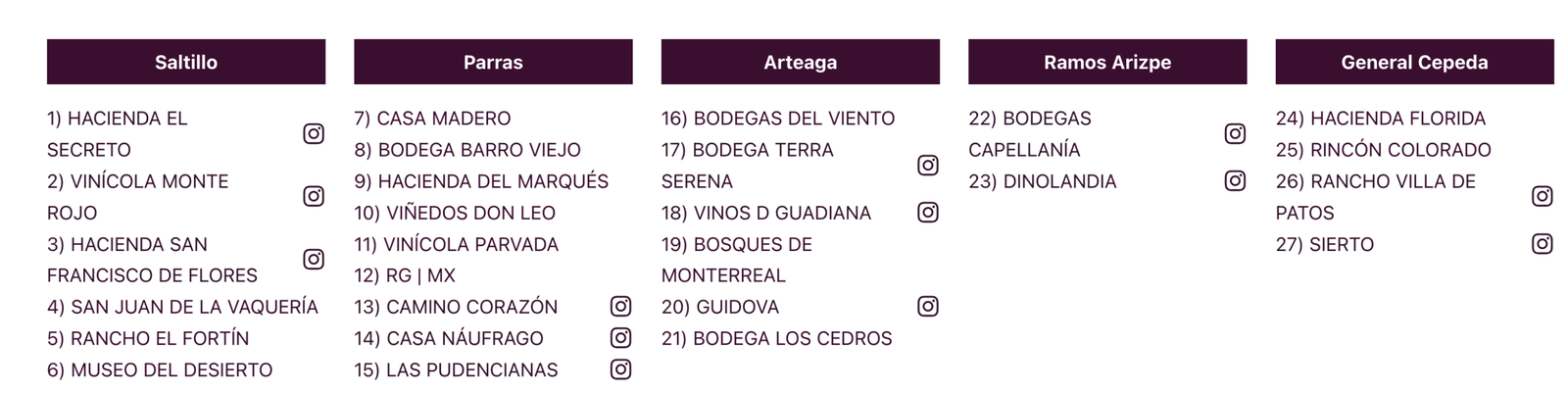Click Instagram icon beside Vinos D Guadiana
The width and height of the screenshot is (1568, 393).
pos(928,212)
